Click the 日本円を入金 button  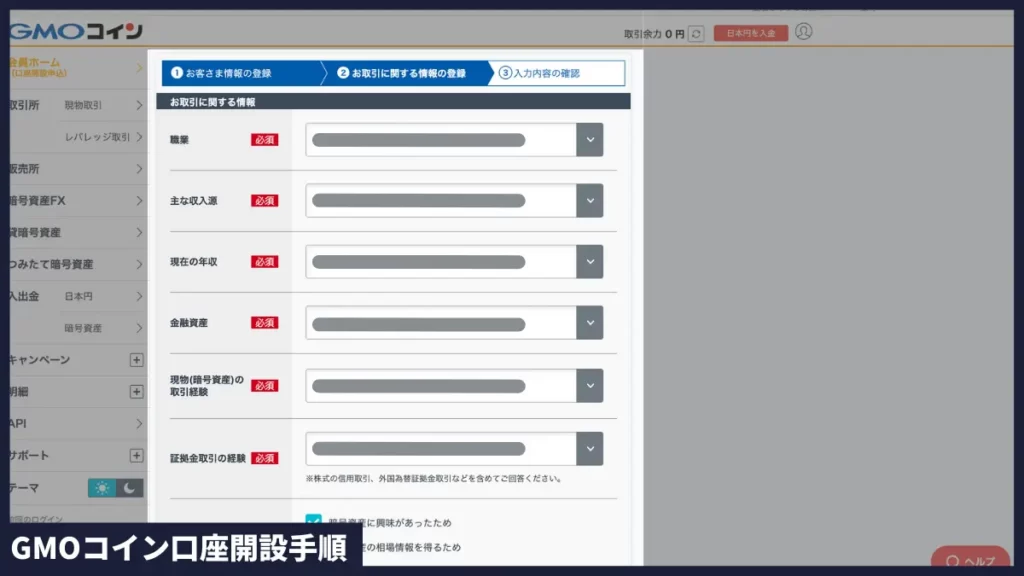751,33
